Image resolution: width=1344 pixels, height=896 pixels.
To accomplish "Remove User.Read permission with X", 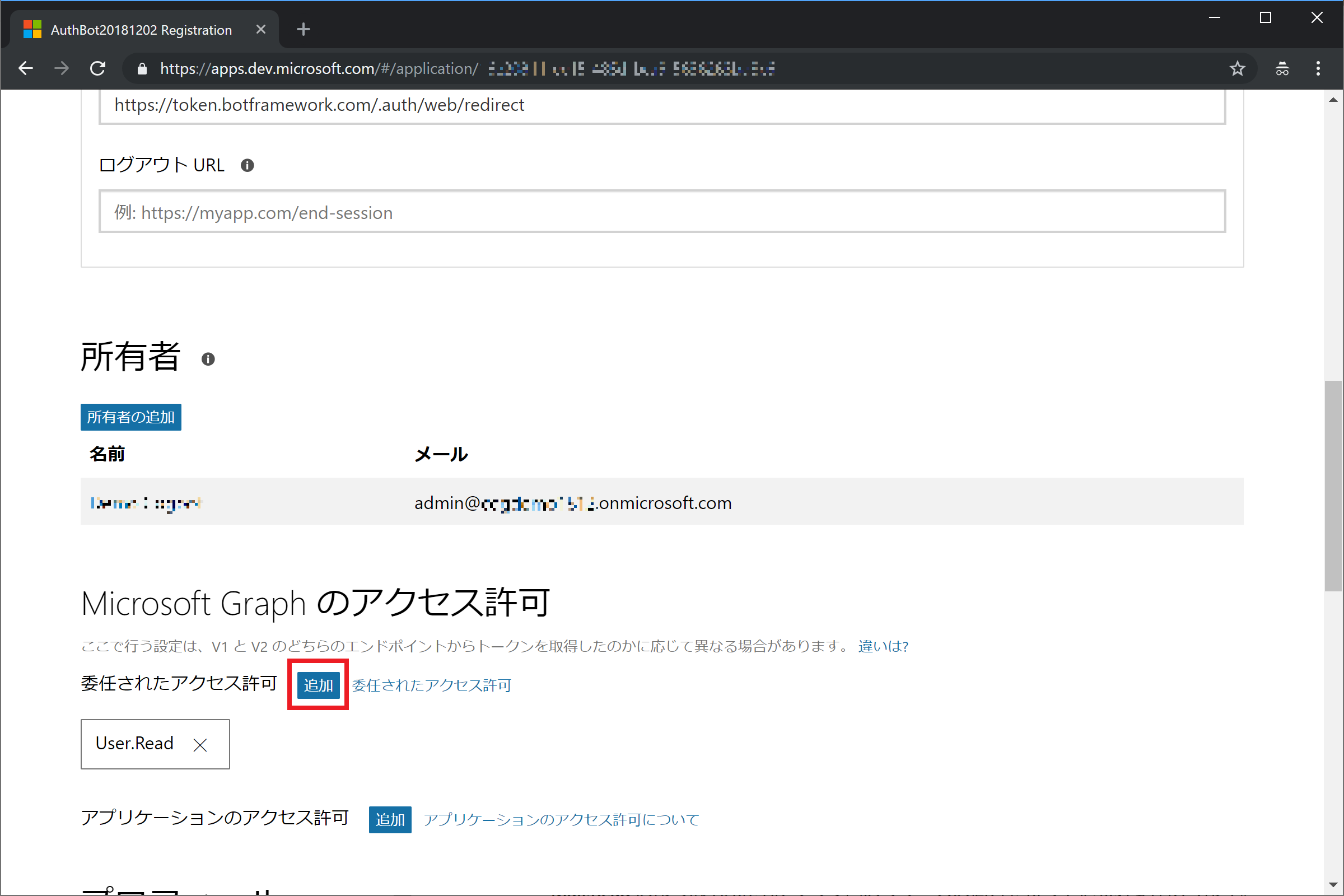I will pyautogui.click(x=200, y=745).
